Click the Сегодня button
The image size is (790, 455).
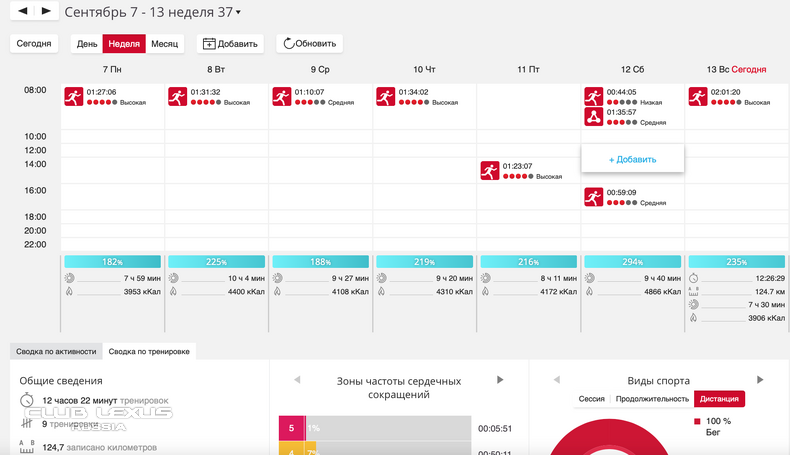(34, 44)
